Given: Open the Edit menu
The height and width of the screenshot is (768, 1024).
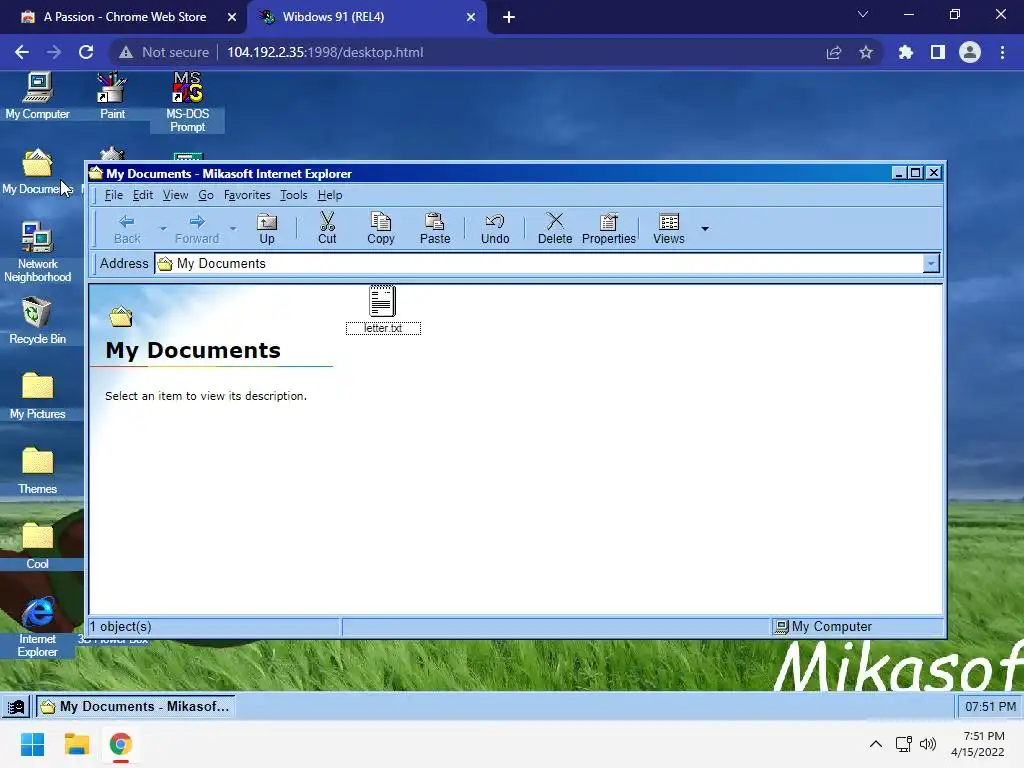Looking at the screenshot, I should (x=142, y=195).
